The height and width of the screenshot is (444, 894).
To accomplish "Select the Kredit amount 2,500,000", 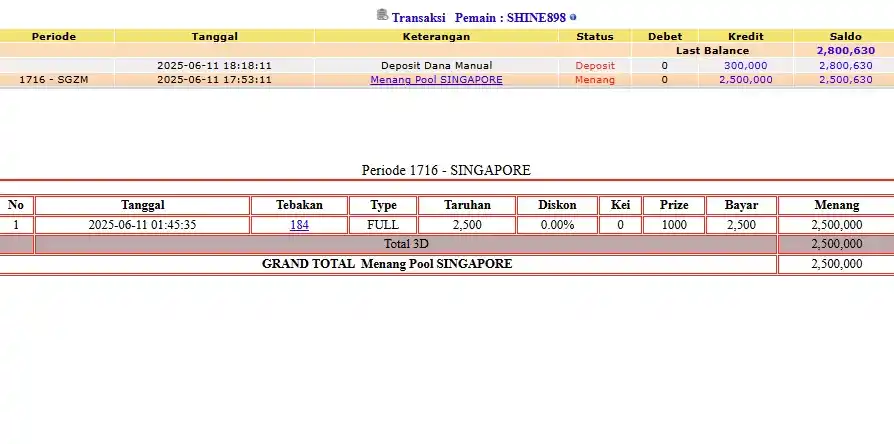I will [746, 80].
